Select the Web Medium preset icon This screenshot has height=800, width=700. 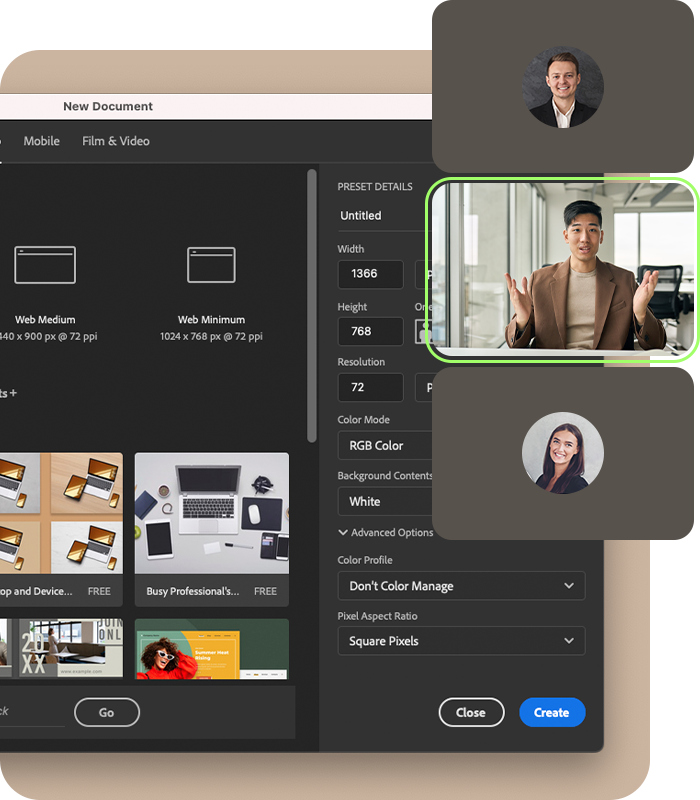pos(45,265)
